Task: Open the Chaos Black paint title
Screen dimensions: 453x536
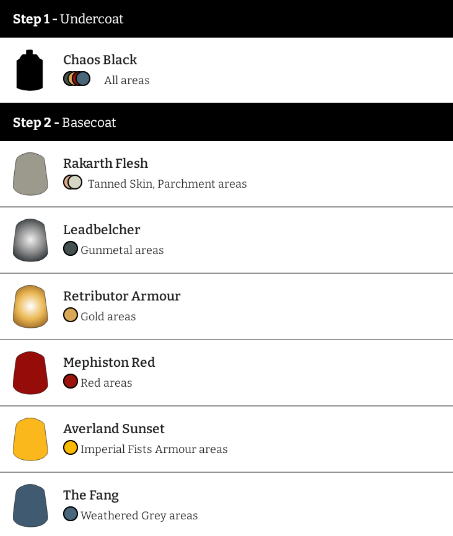Action: (100, 59)
